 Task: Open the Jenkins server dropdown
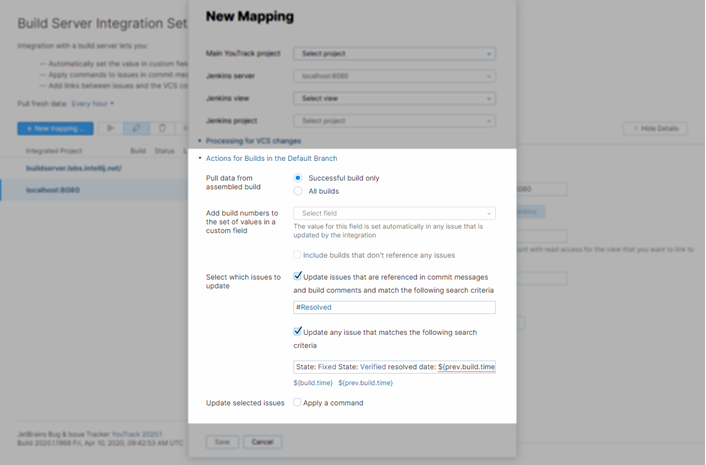pyautogui.click(x=394, y=76)
